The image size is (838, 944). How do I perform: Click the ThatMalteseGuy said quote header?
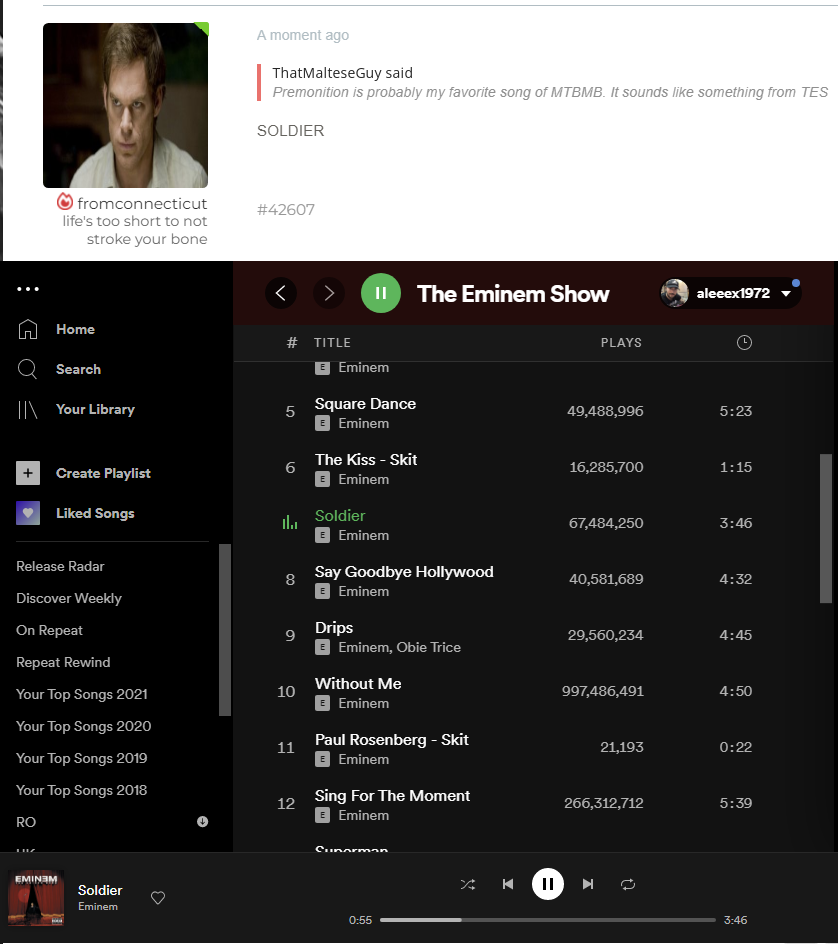pos(343,73)
